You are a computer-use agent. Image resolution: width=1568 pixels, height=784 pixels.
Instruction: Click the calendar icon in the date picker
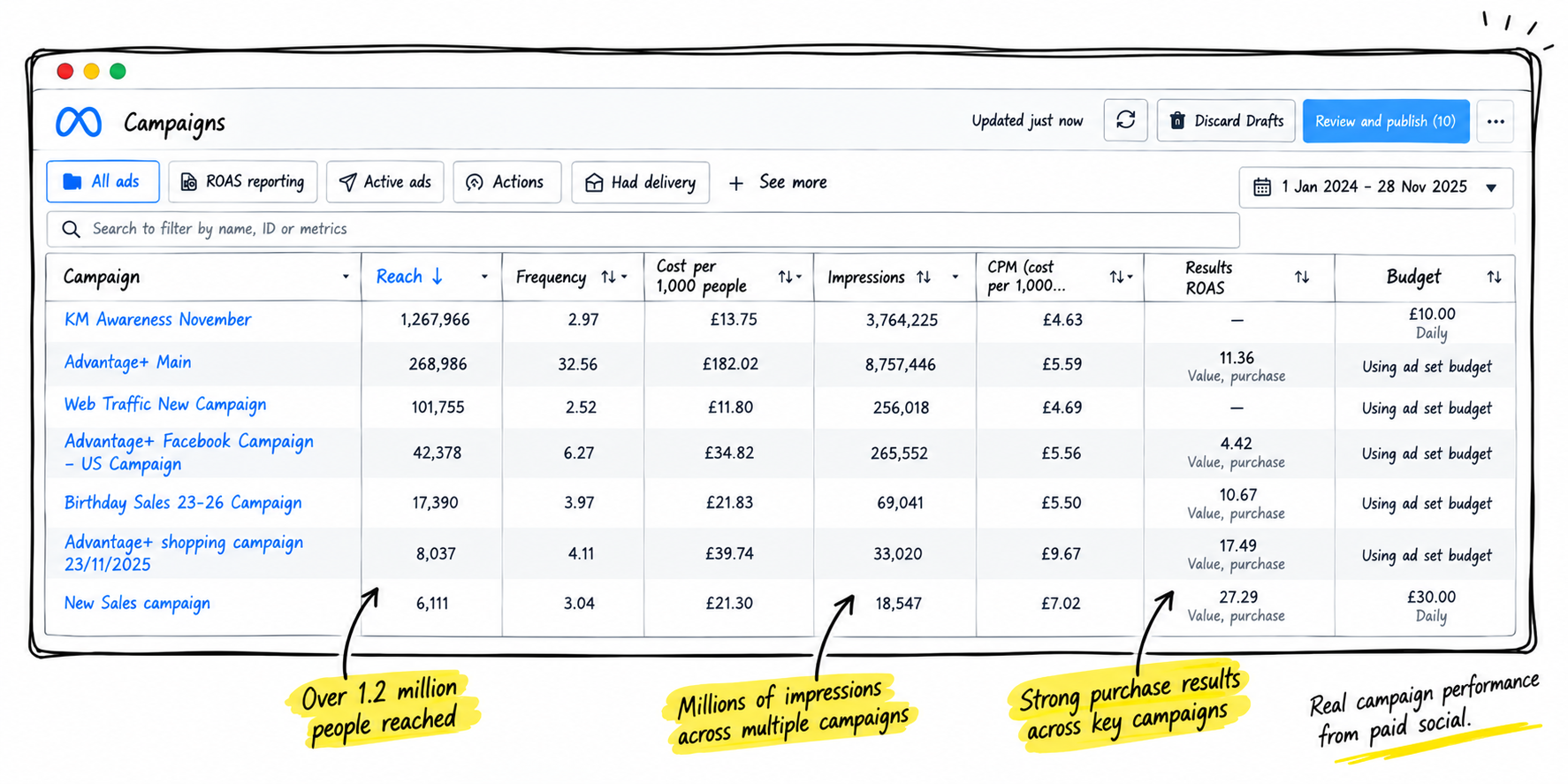(1262, 187)
